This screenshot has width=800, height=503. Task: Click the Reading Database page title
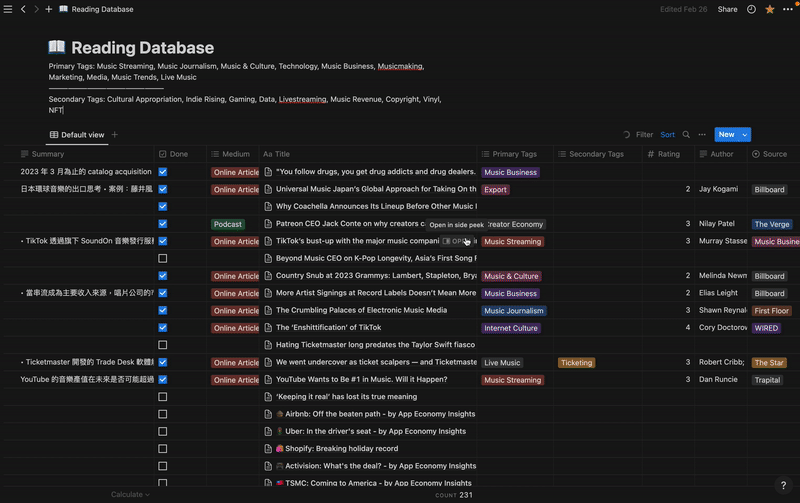[142, 47]
